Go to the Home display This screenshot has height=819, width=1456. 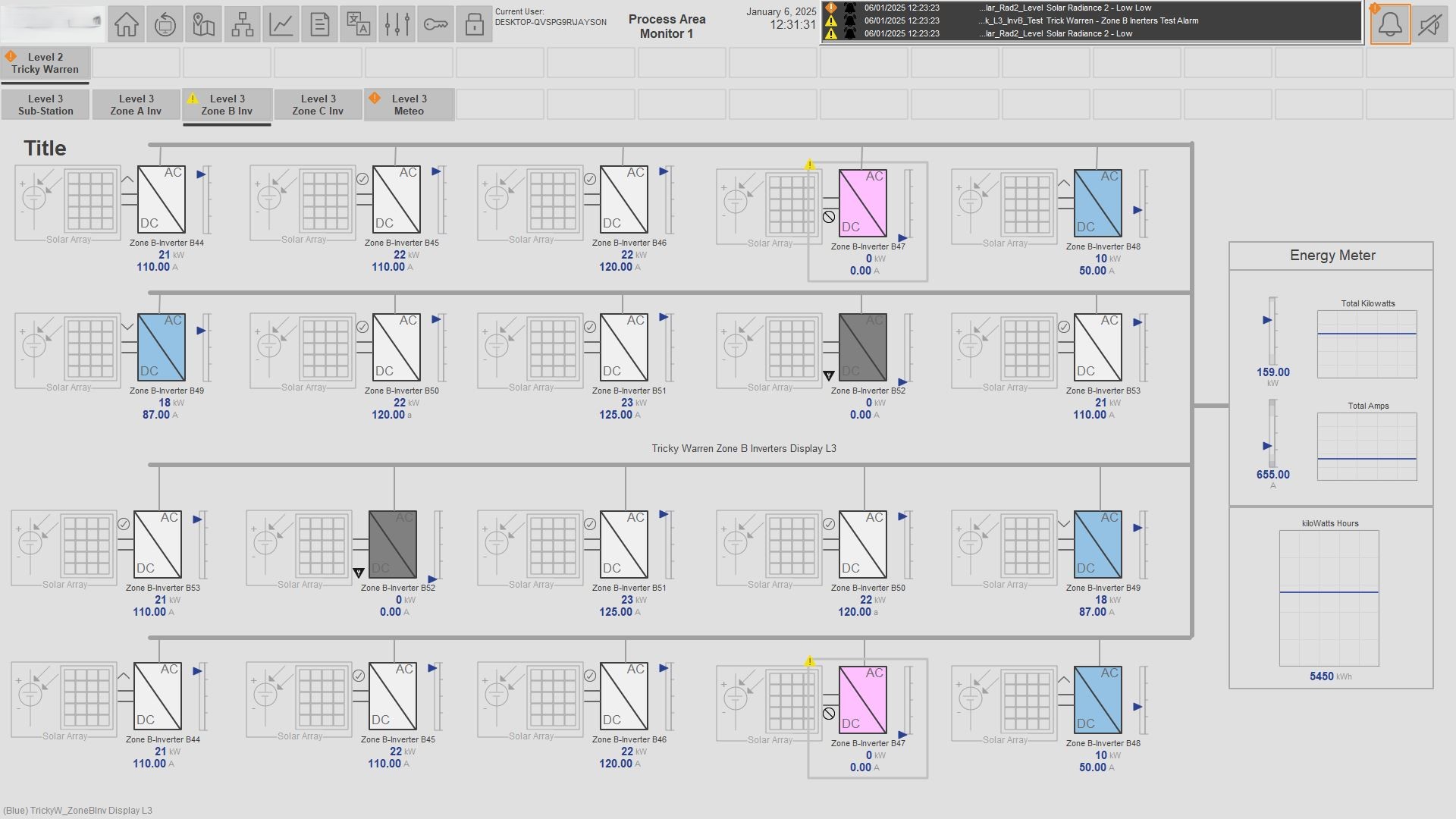[127, 24]
